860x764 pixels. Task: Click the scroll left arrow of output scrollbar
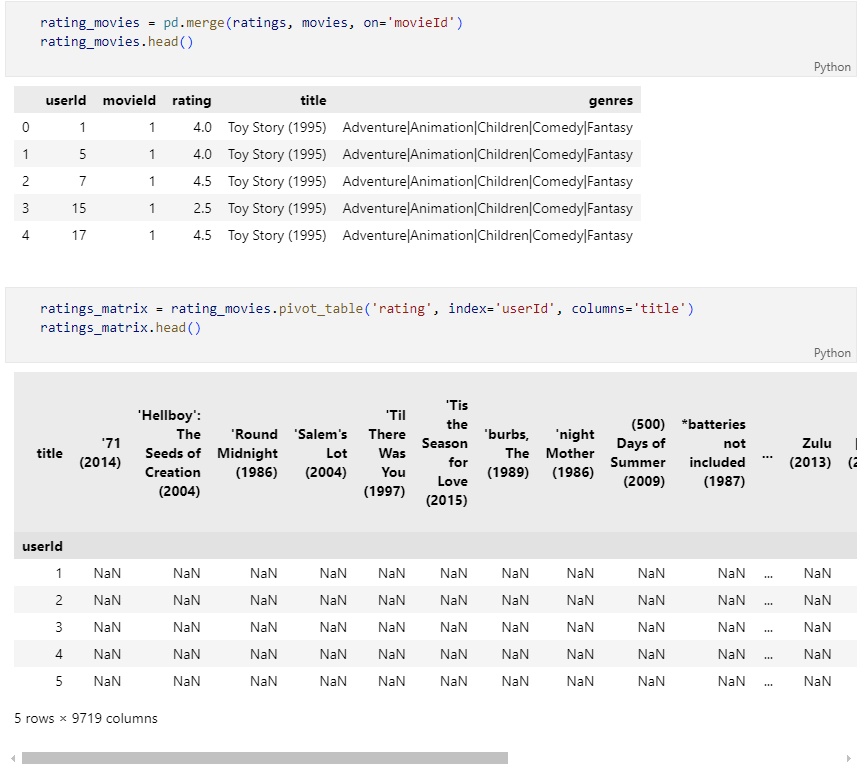pyautogui.click(x=13, y=759)
